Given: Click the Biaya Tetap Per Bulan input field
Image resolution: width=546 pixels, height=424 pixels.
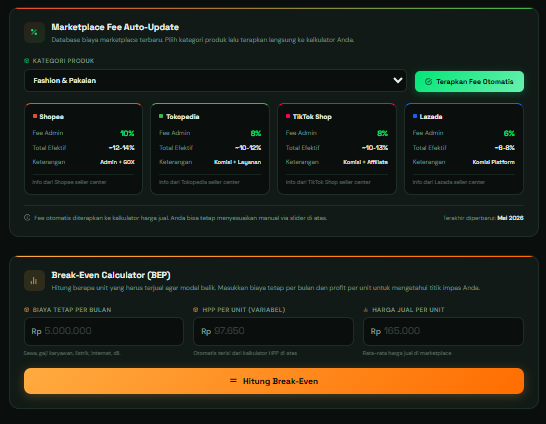Looking at the screenshot, I should pos(104,331).
